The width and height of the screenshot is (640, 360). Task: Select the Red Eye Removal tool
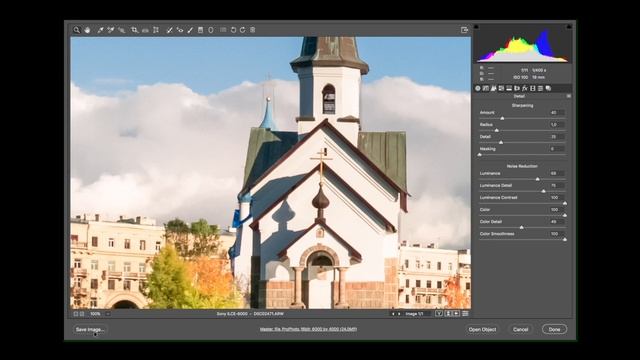pos(180,30)
